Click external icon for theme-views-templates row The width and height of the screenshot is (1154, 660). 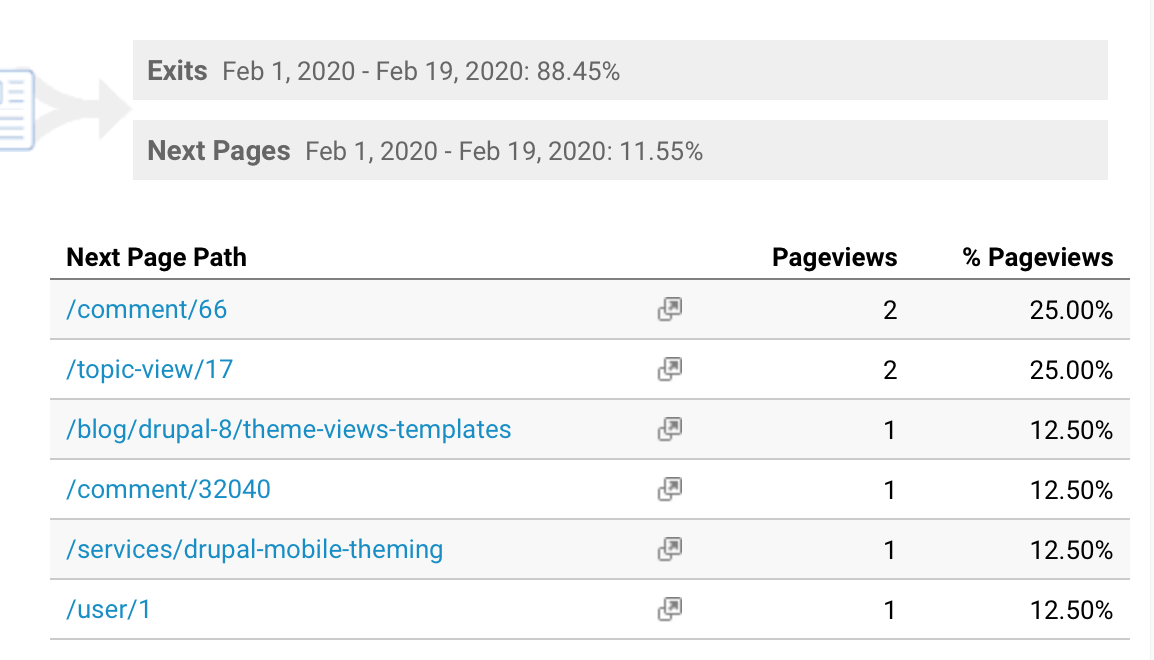tap(670, 429)
